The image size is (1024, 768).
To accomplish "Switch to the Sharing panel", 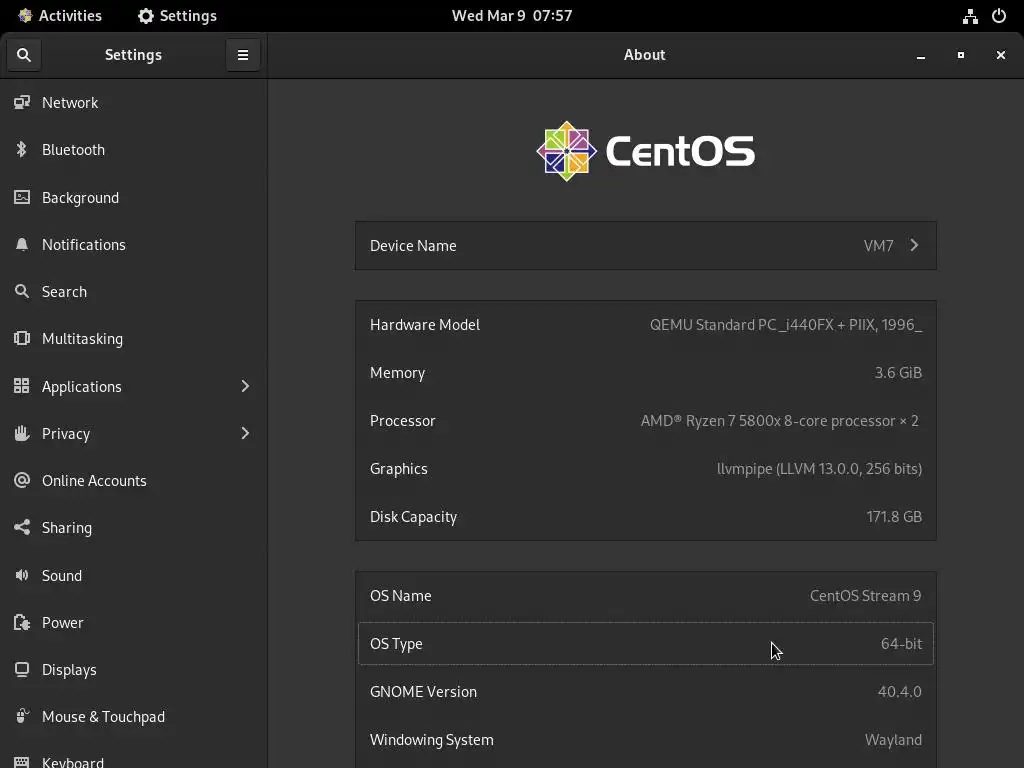I will point(133,527).
